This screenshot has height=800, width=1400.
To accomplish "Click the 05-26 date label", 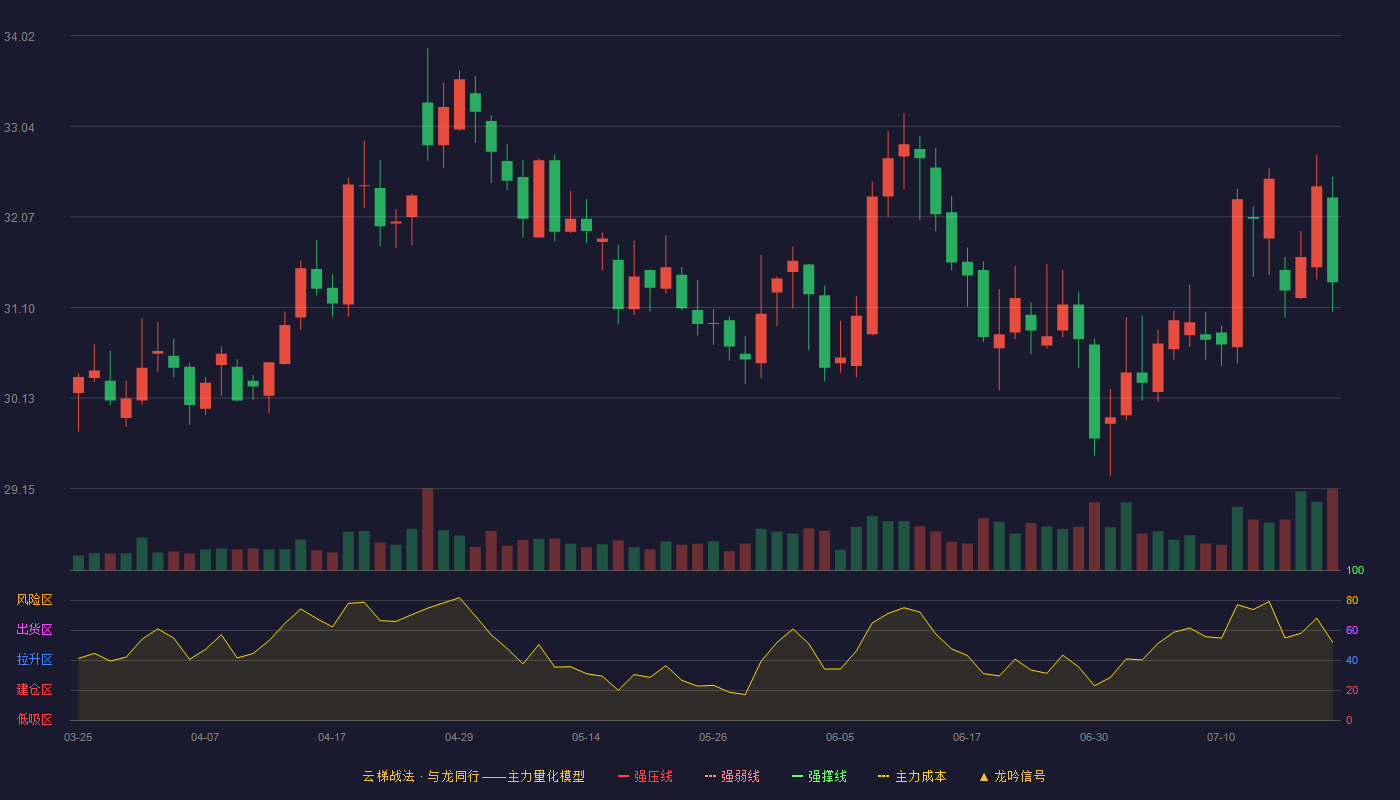I will (713, 737).
